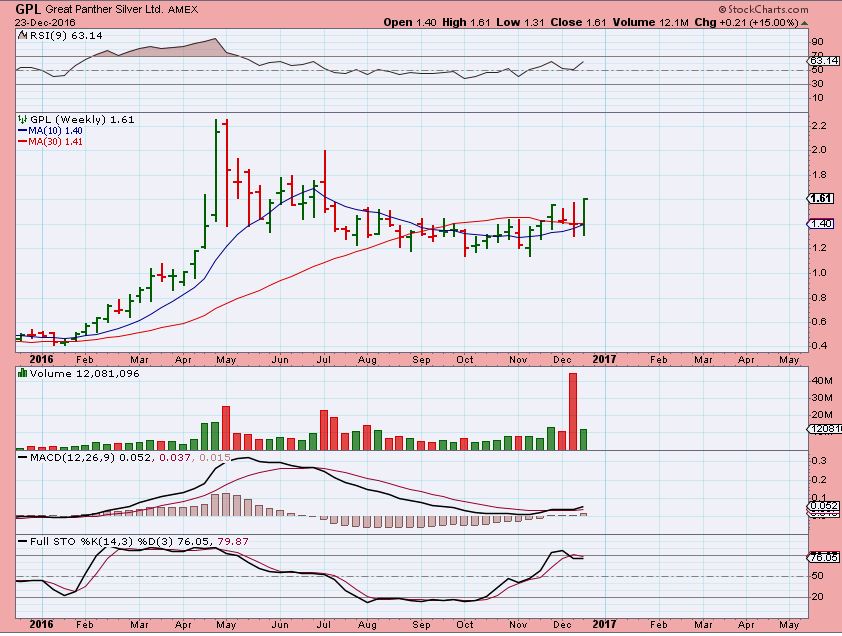Click the 90 label on the RSI axis
The image size is (842, 636).
click(x=818, y=42)
